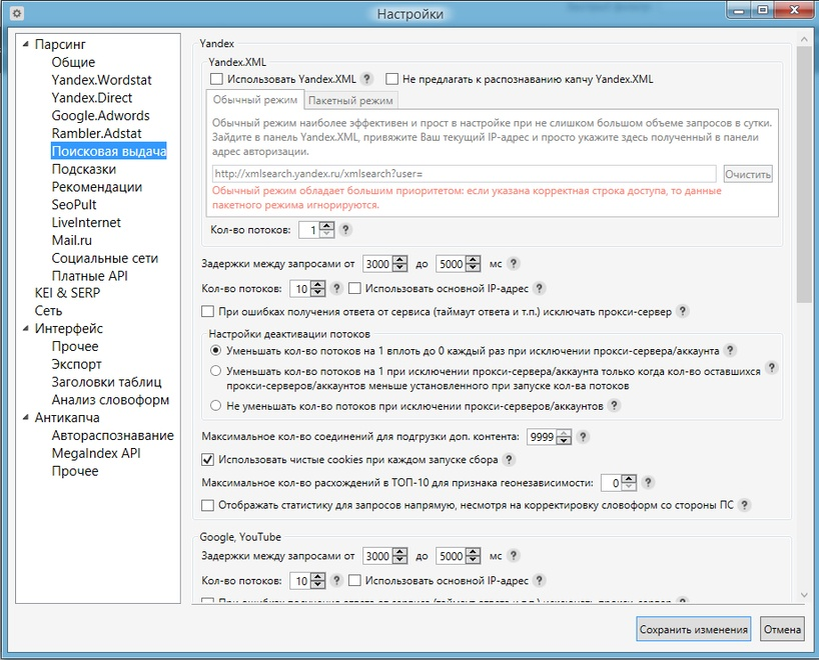Image resolution: width=819 pixels, height=660 pixels.
Task: Click help icon next to Использовать Yandex.XML
Action: pos(367,79)
